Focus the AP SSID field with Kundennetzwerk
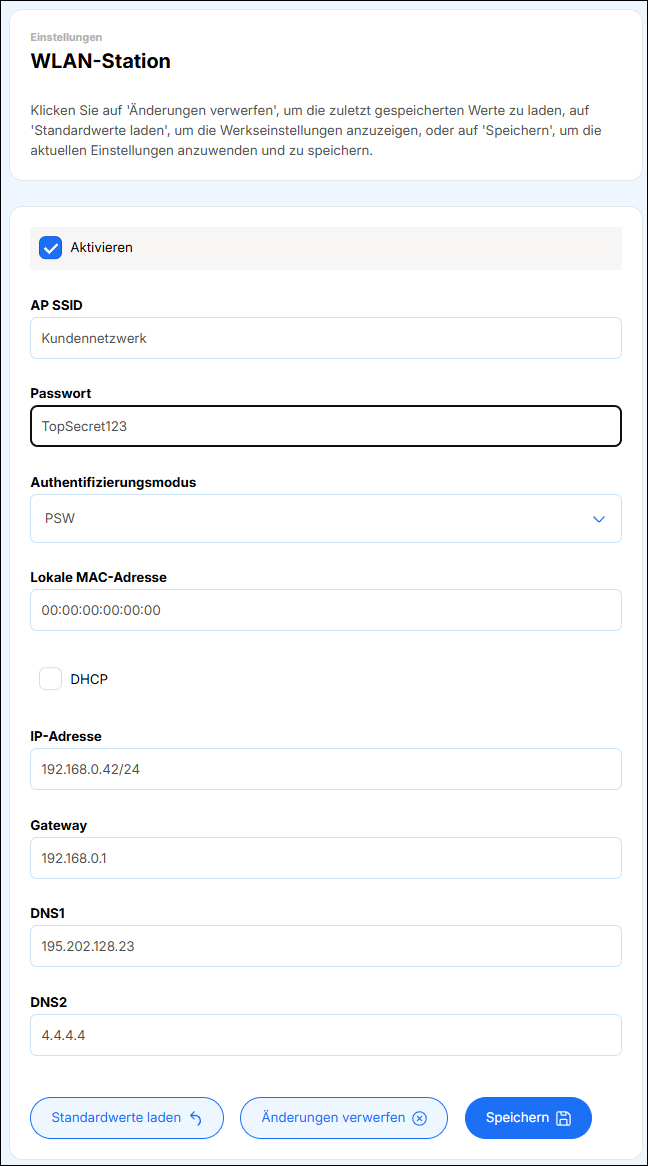This screenshot has width=648, height=1166. (326, 338)
